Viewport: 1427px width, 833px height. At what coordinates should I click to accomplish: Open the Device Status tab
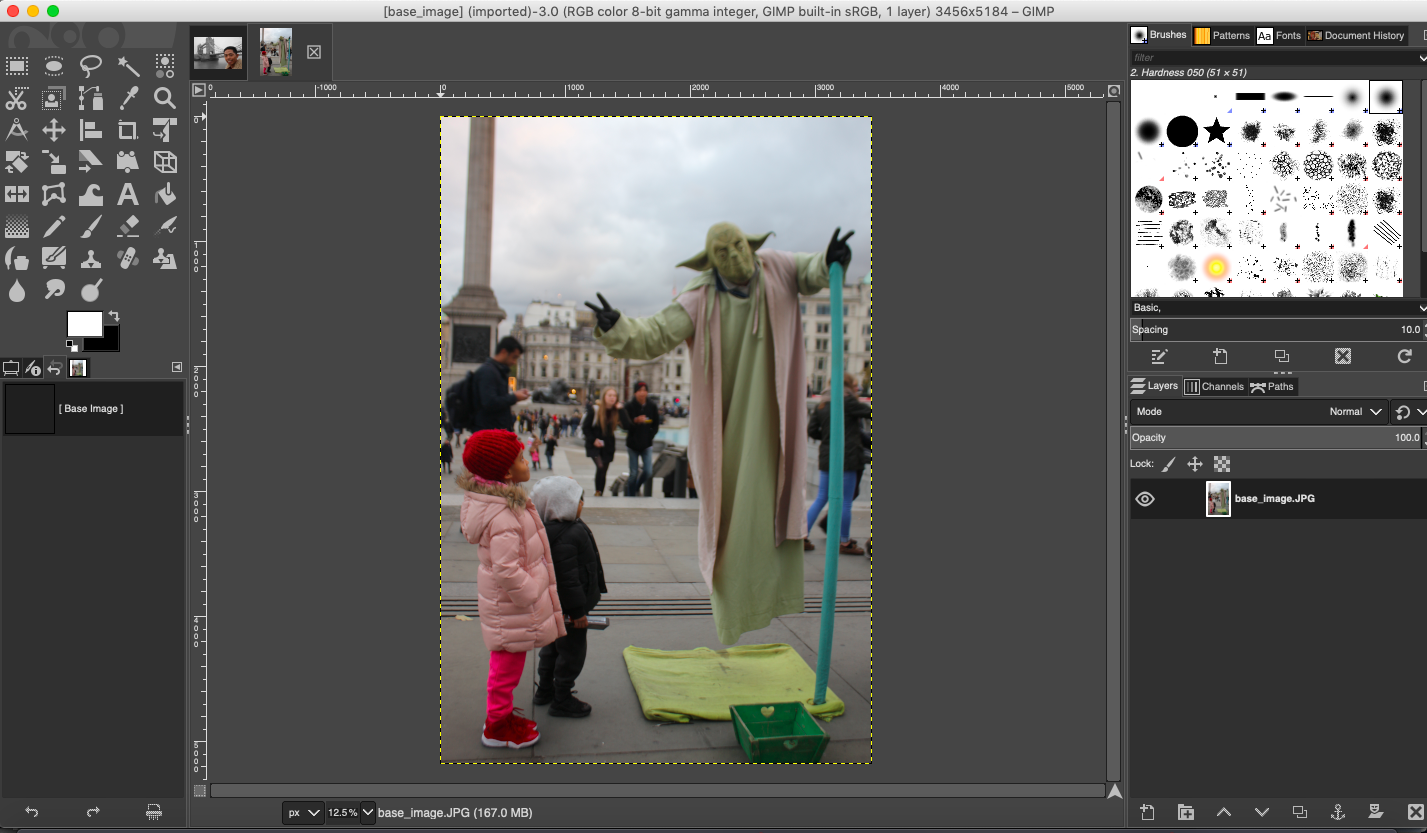click(x=33, y=368)
